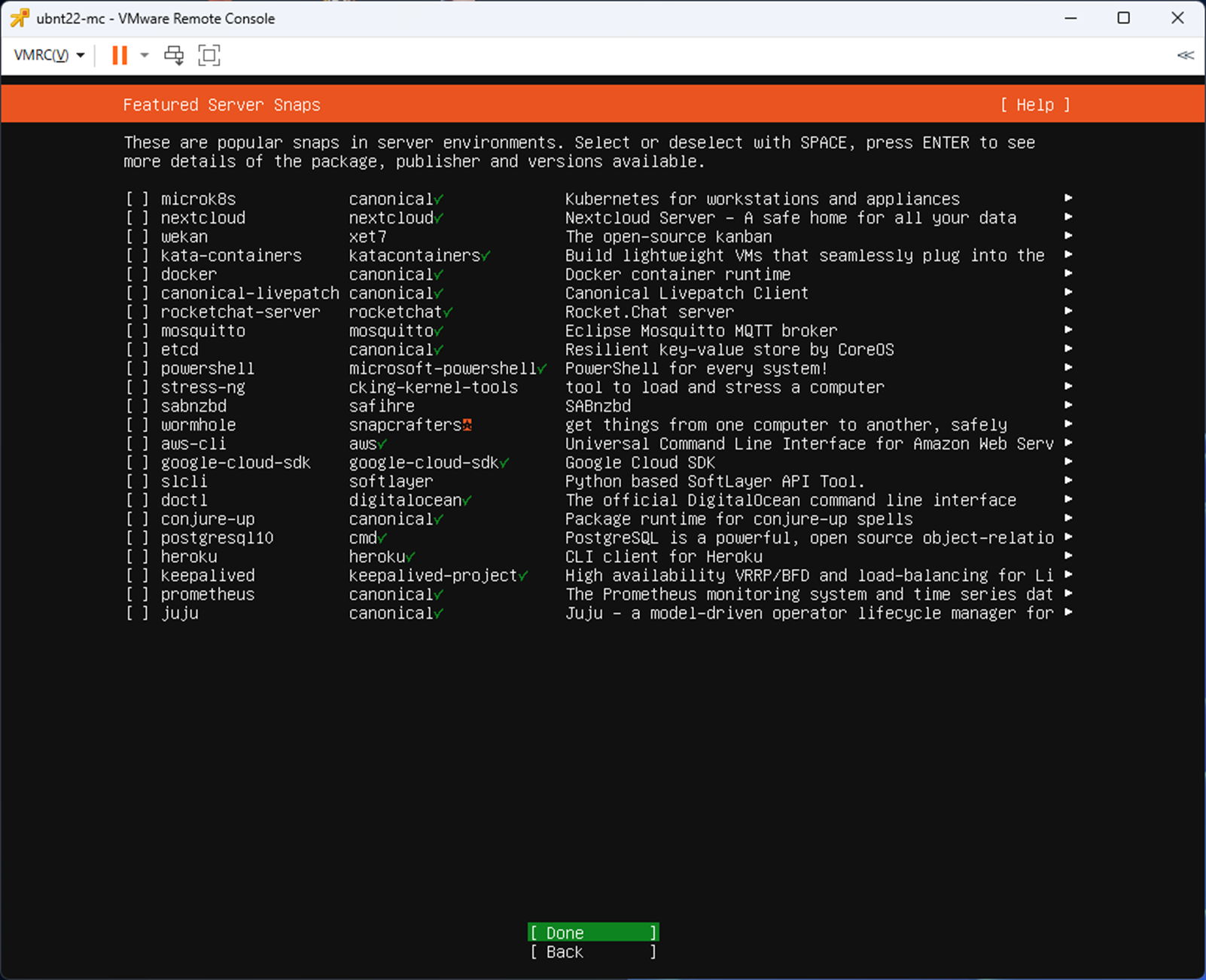The height and width of the screenshot is (980, 1206).
Task: Click the verified checkmark beside cmd publisher
Action: point(382,538)
